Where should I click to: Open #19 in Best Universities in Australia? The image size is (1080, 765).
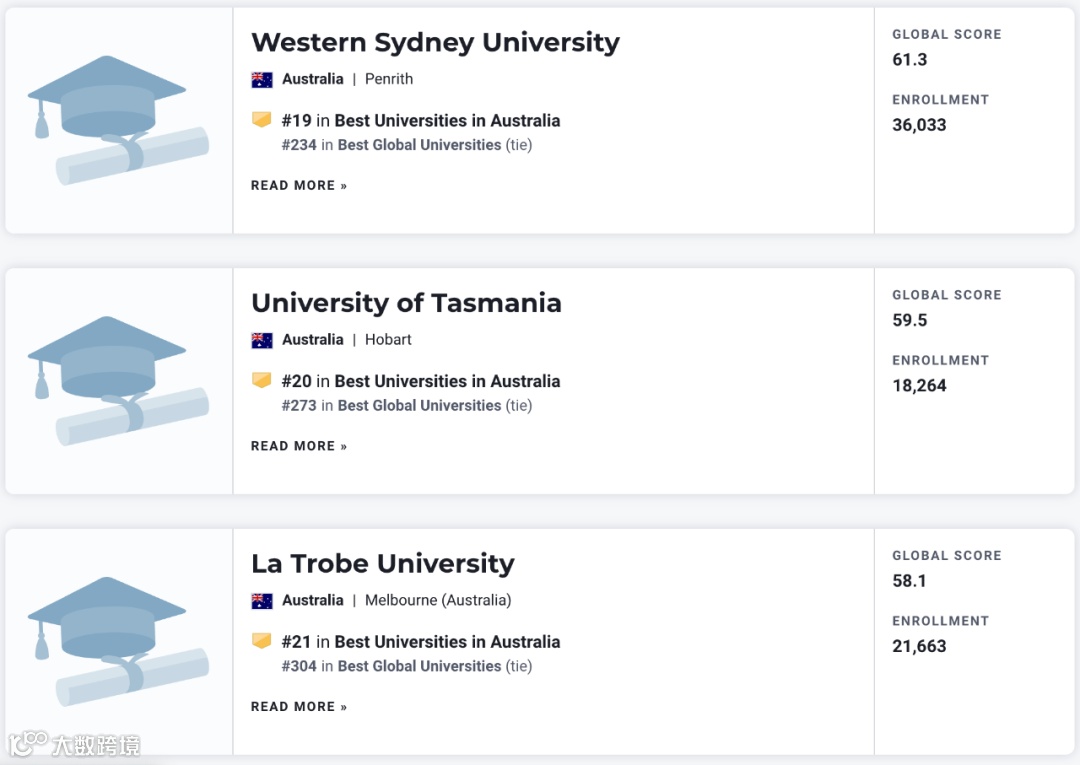click(421, 121)
